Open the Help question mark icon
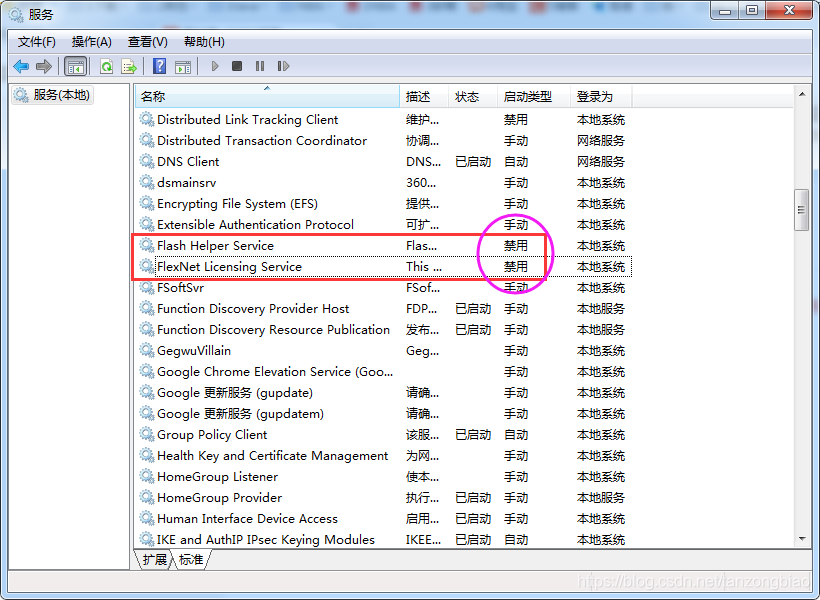This screenshot has width=820, height=600. pyautogui.click(x=160, y=66)
